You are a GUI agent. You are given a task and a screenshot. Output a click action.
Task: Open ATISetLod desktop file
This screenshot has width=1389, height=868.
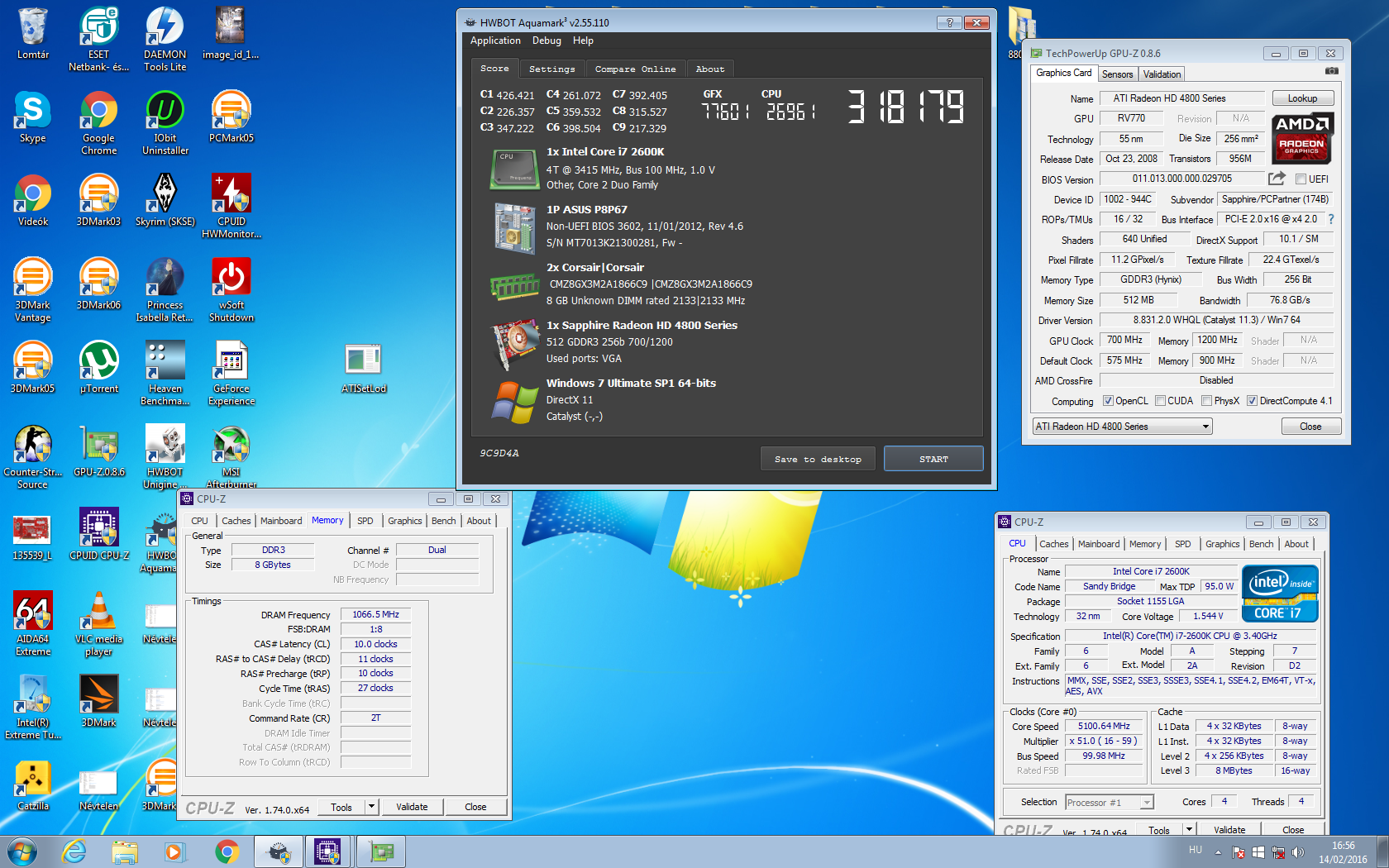coord(364,367)
